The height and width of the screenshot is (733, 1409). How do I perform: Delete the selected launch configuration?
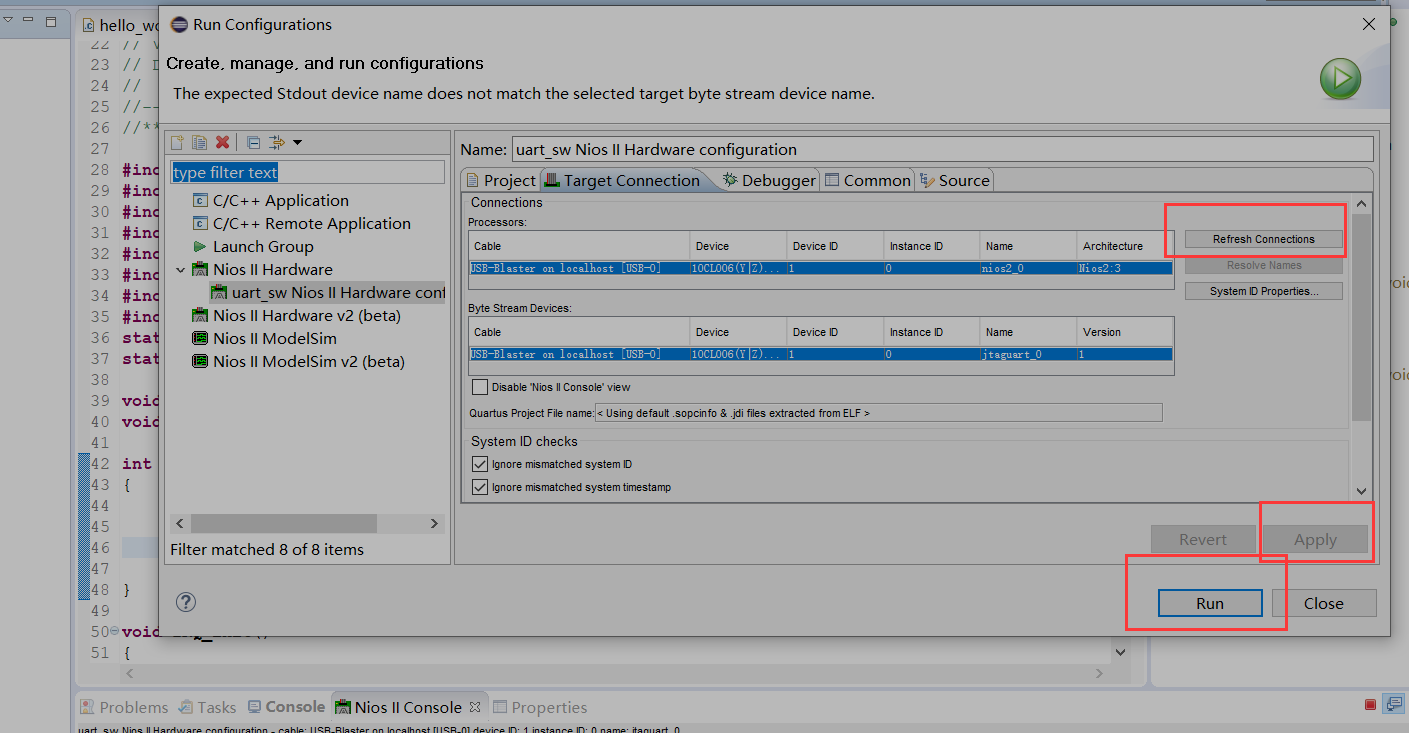(222, 143)
